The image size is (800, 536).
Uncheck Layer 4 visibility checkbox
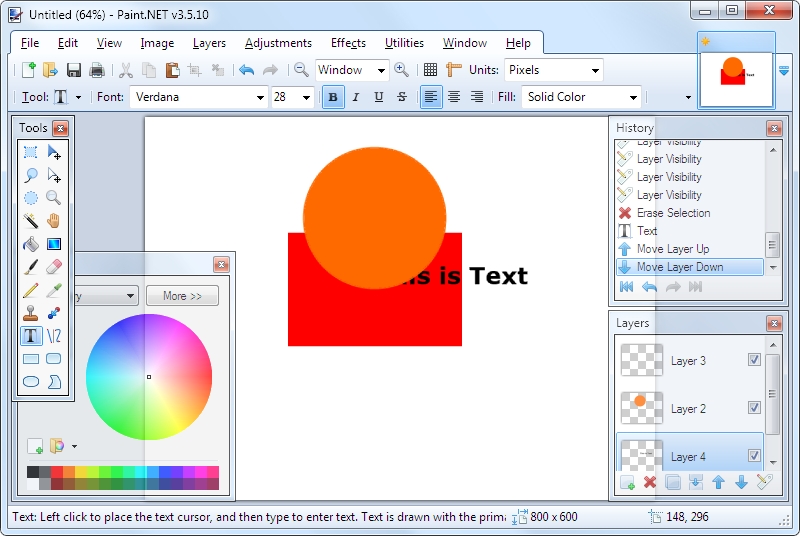tap(755, 456)
